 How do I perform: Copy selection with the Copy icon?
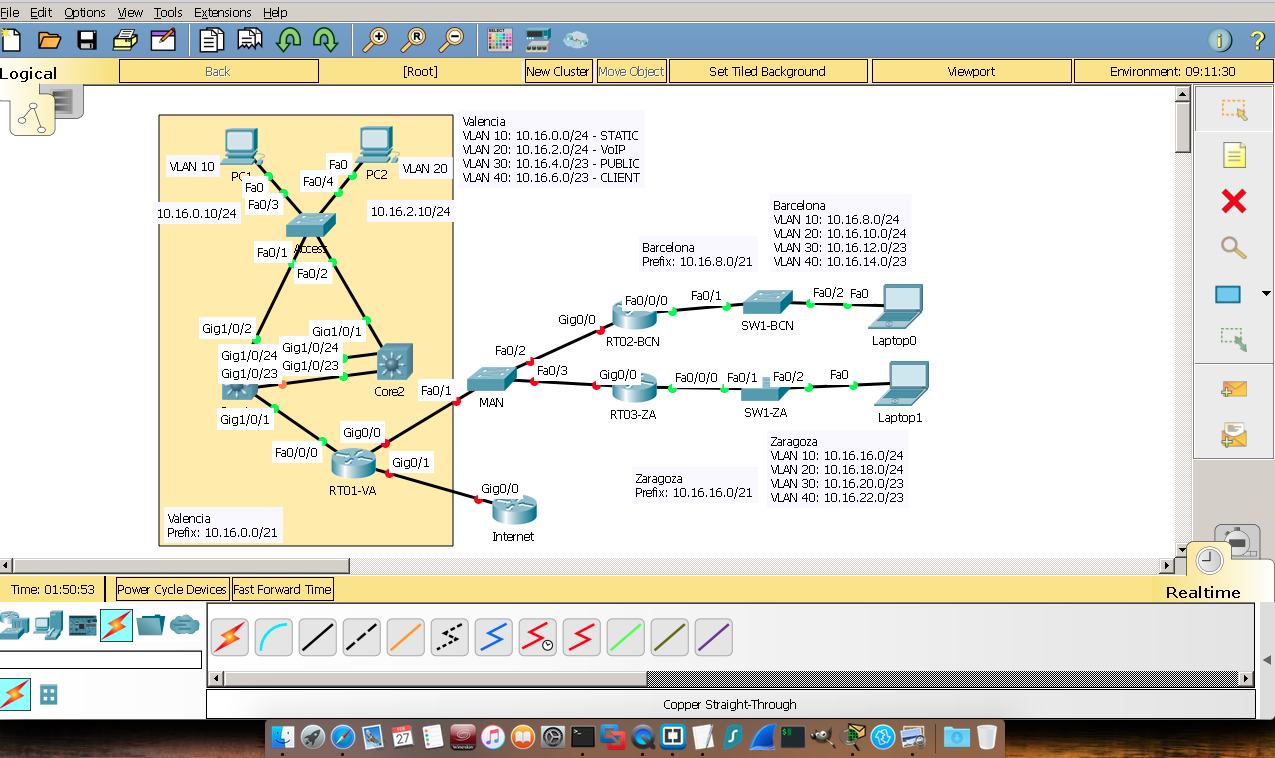coord(212,40)
